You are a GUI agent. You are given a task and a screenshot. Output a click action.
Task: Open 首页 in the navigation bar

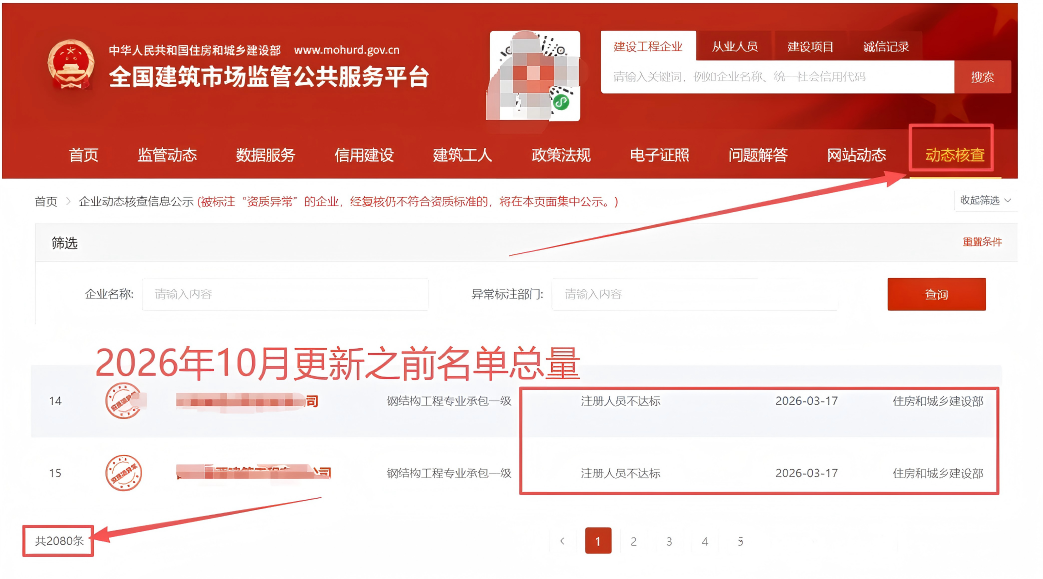(84, 155)
